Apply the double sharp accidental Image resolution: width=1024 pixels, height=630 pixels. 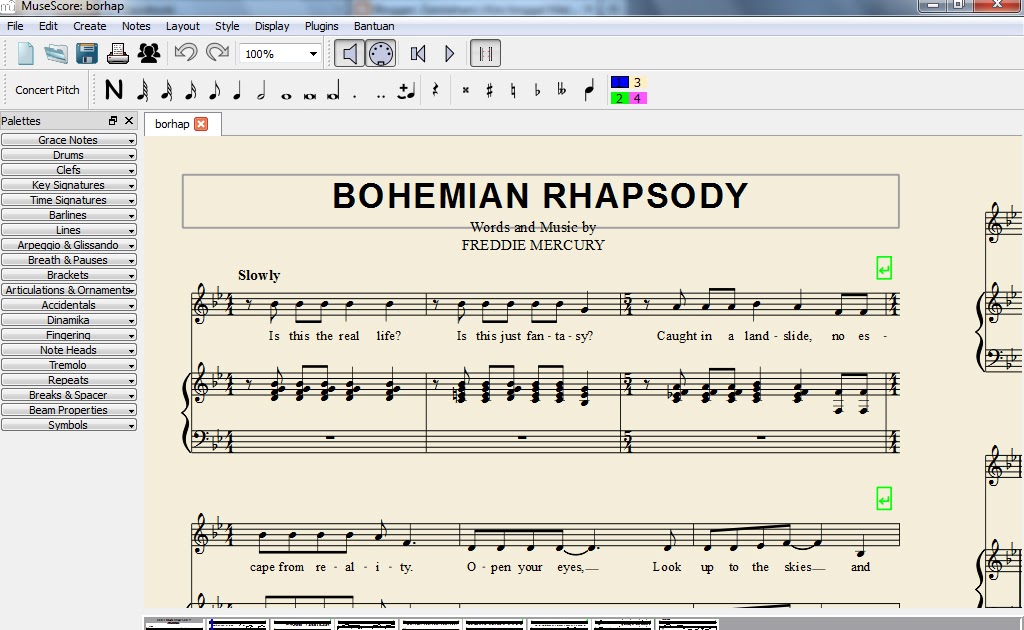point(466,90)
